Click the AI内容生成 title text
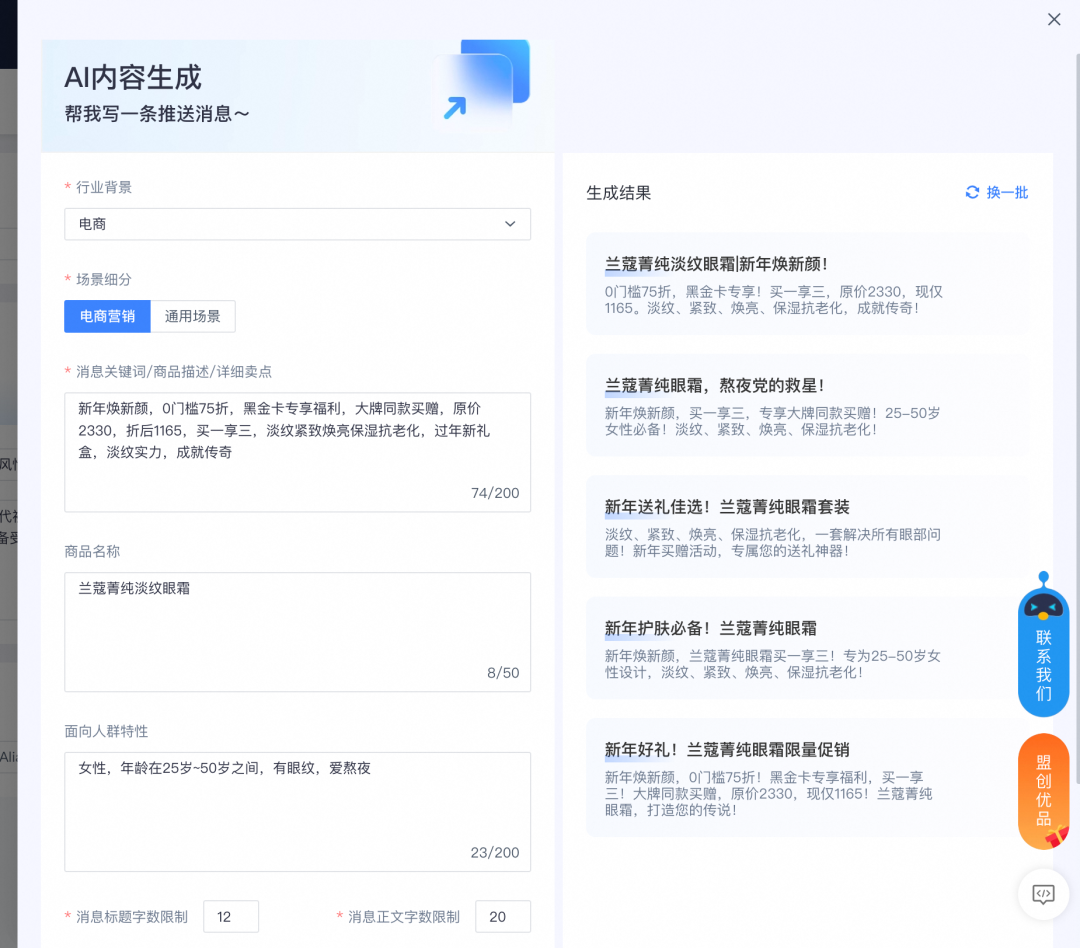The height and width of the screenshot is (948, 1080). (133, 77)
